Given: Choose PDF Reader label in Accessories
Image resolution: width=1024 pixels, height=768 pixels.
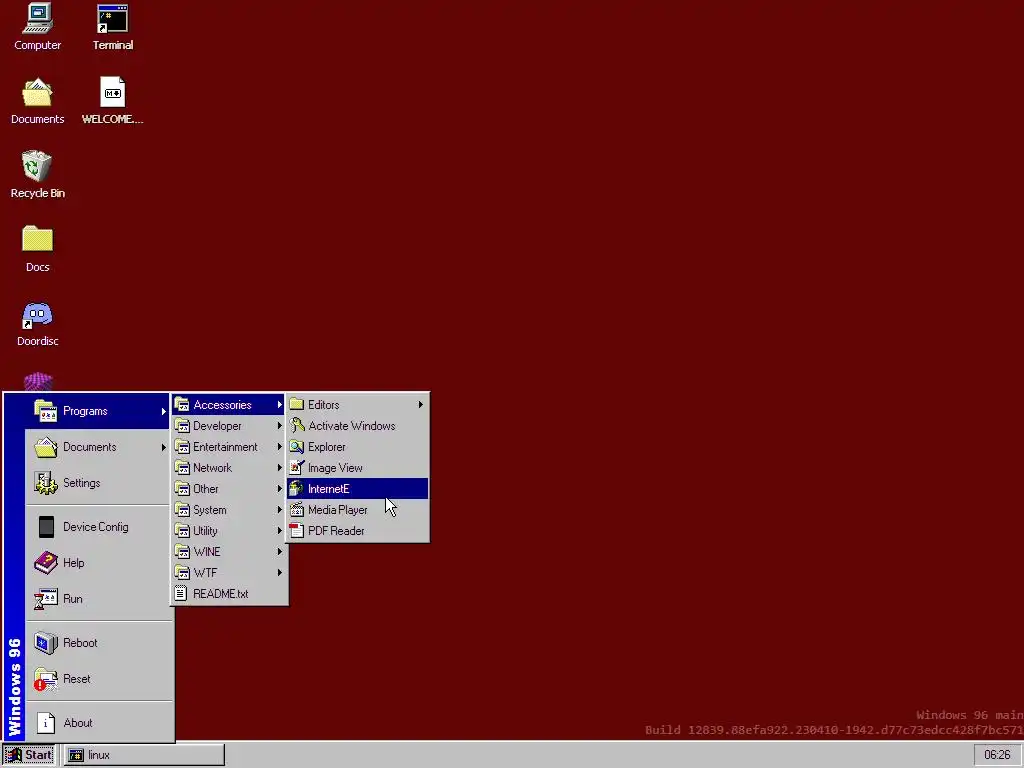Looking at the screenshot, I should [336, 531].
